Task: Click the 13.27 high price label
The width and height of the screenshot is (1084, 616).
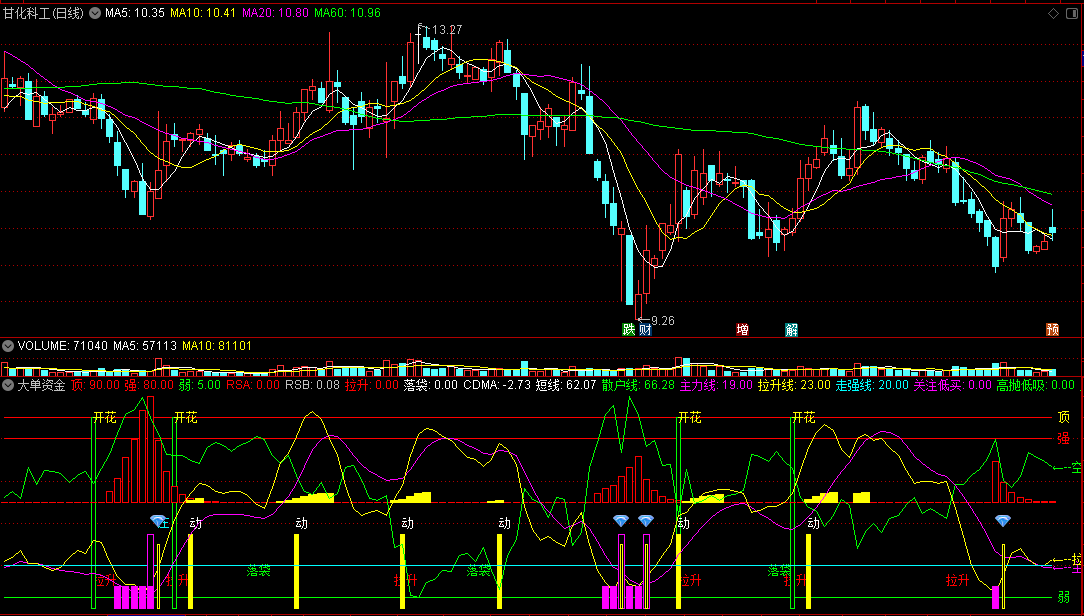Action: pyautogui.click(x=447, y=30)
